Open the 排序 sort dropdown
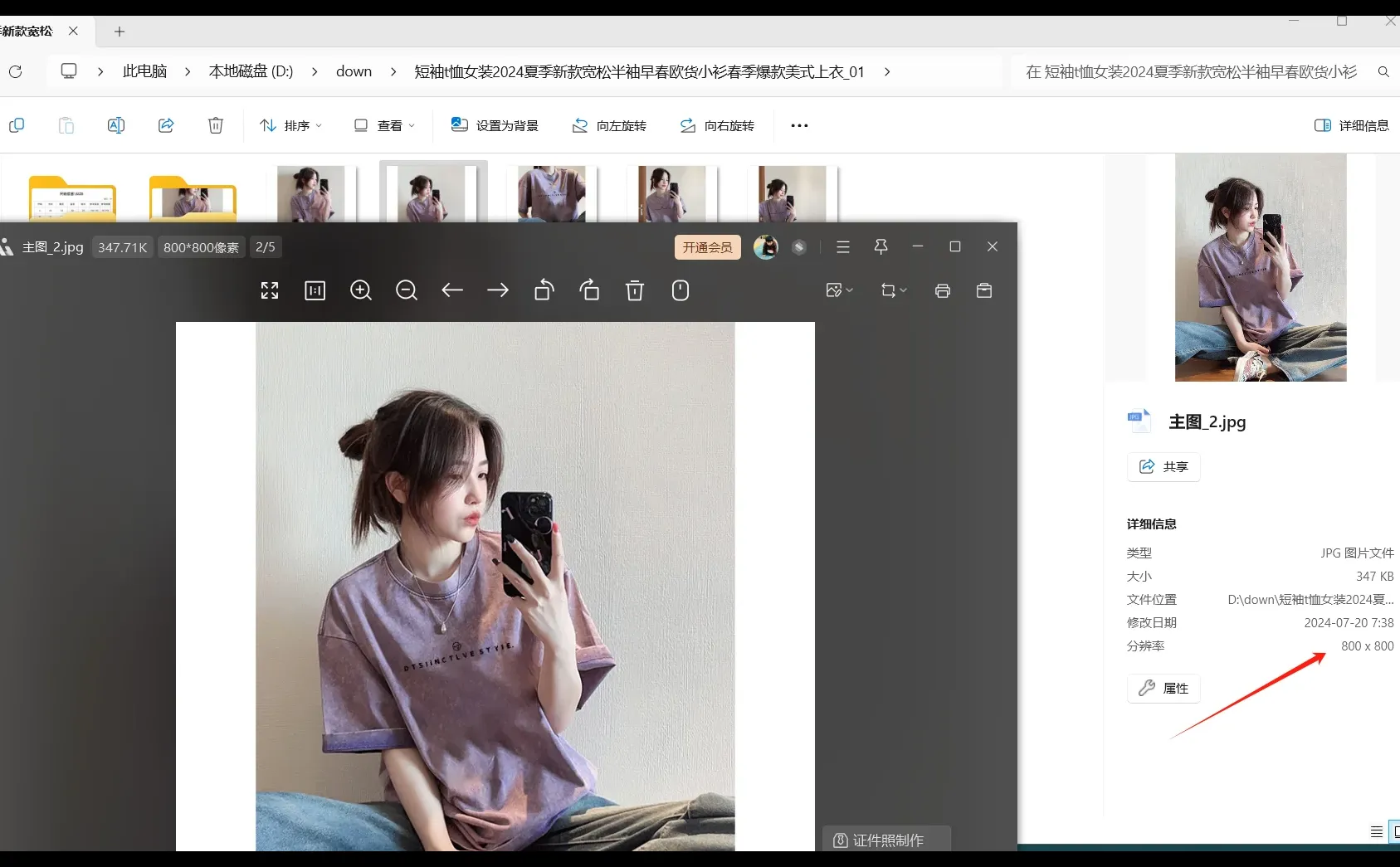 (290, 125)
